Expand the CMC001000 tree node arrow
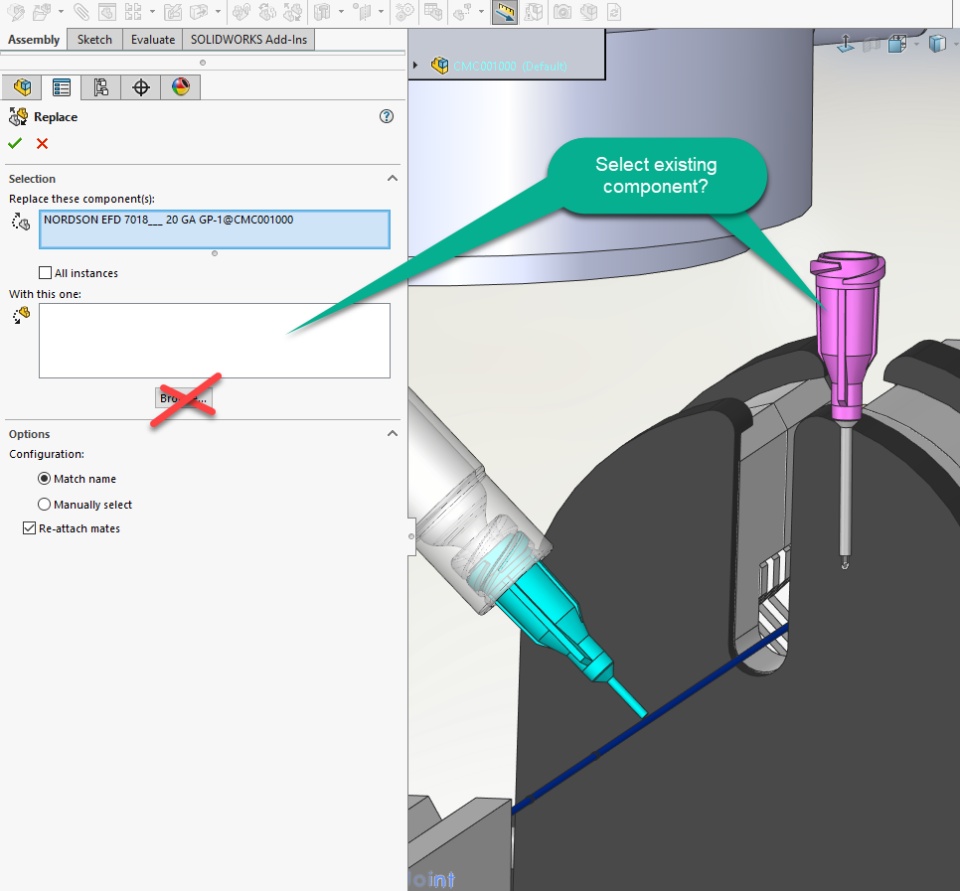Image resolution: width=960 pixels, height=891 pixels. (x=416, y=65)
